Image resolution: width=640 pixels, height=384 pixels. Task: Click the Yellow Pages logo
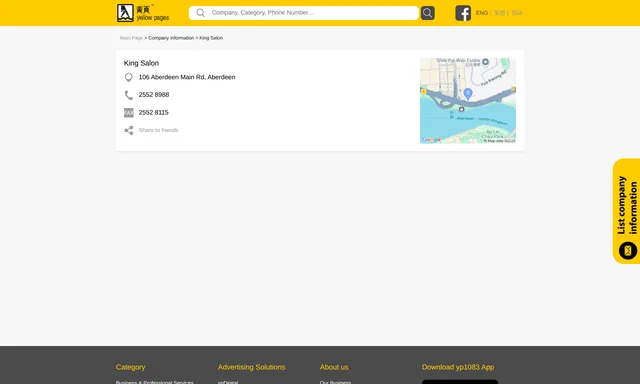pos(143,13)
